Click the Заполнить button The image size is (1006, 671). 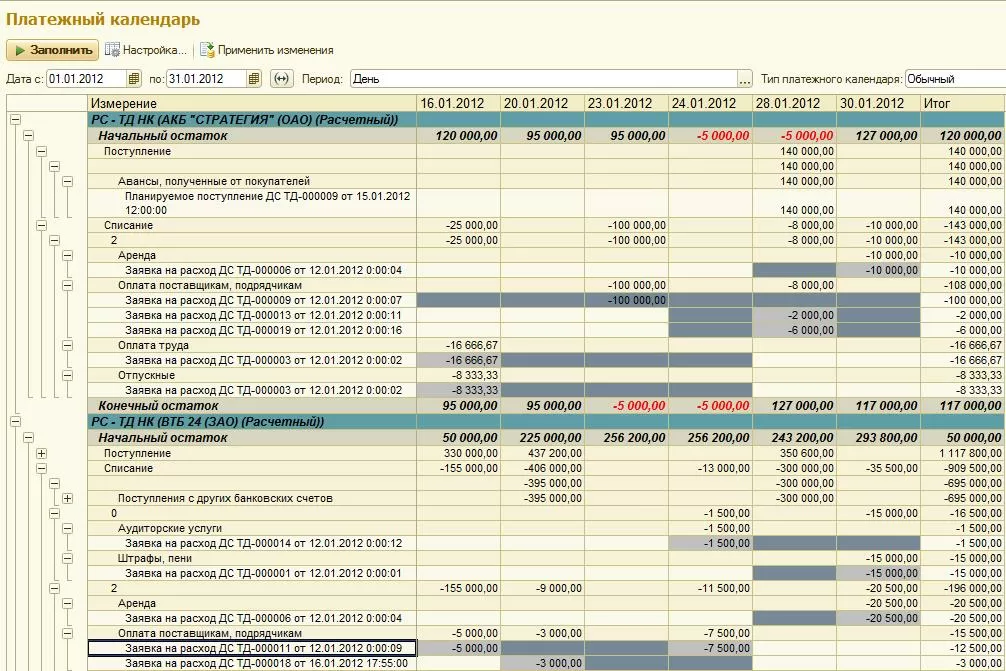point(53,50)
